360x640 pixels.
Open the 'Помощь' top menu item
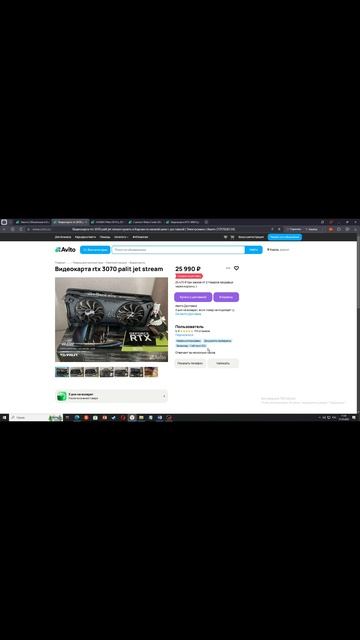105,237
